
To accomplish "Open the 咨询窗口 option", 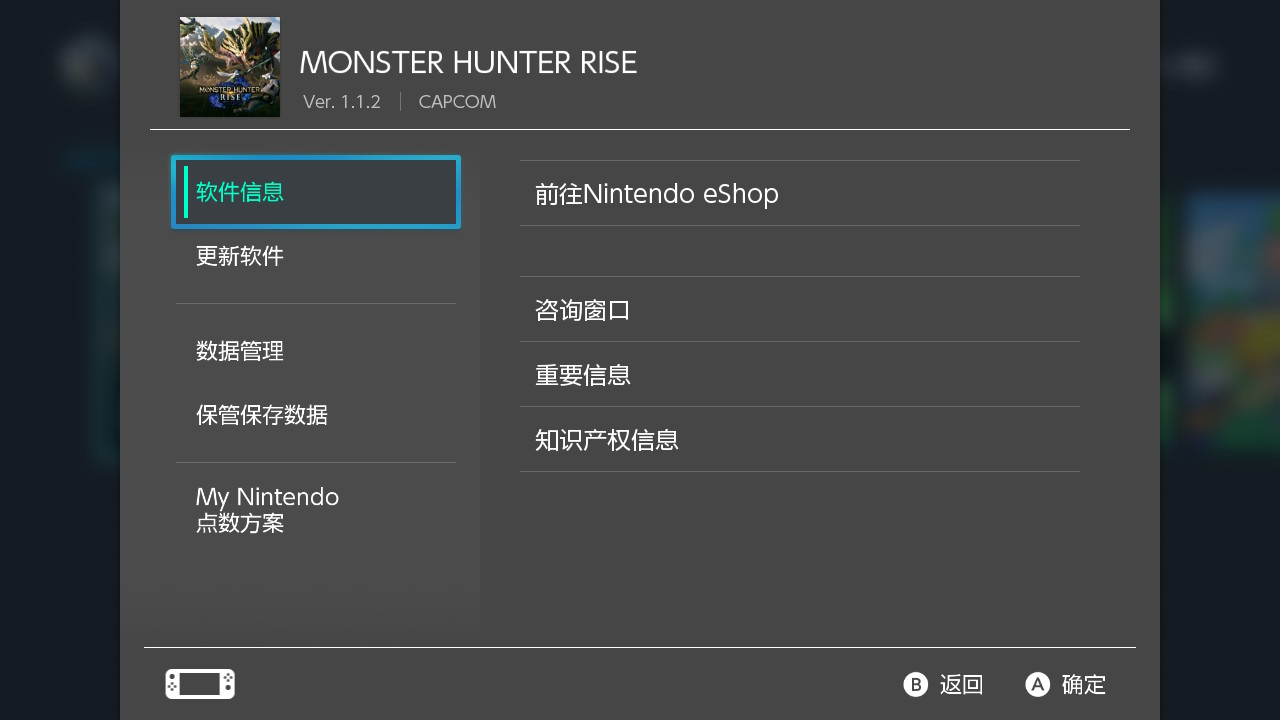I will click(800, 309).
